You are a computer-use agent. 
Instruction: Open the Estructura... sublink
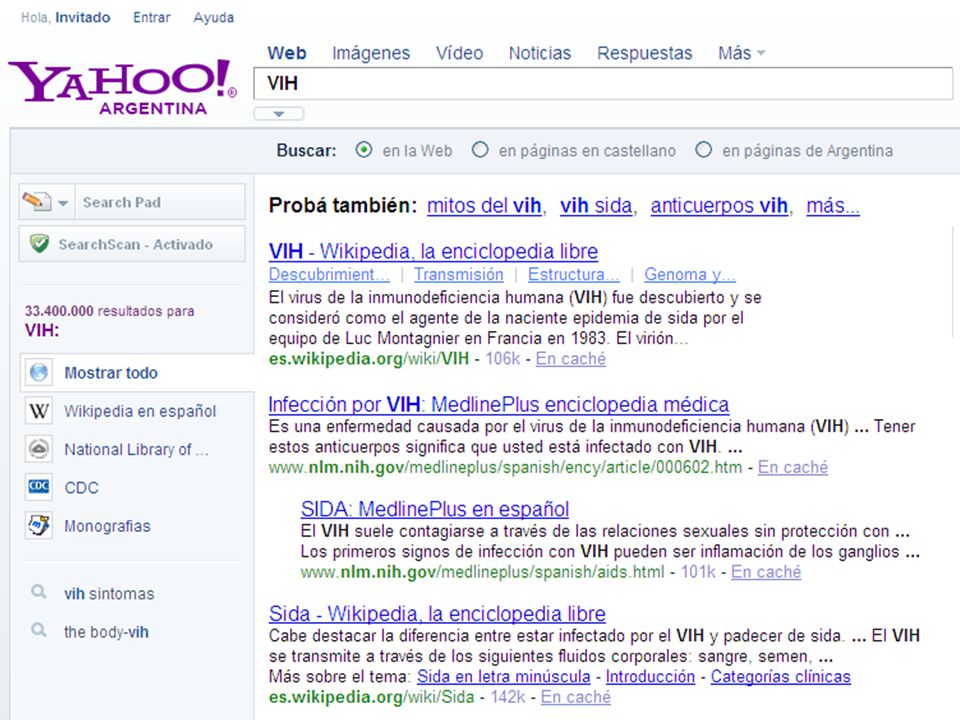pos(573,274)
